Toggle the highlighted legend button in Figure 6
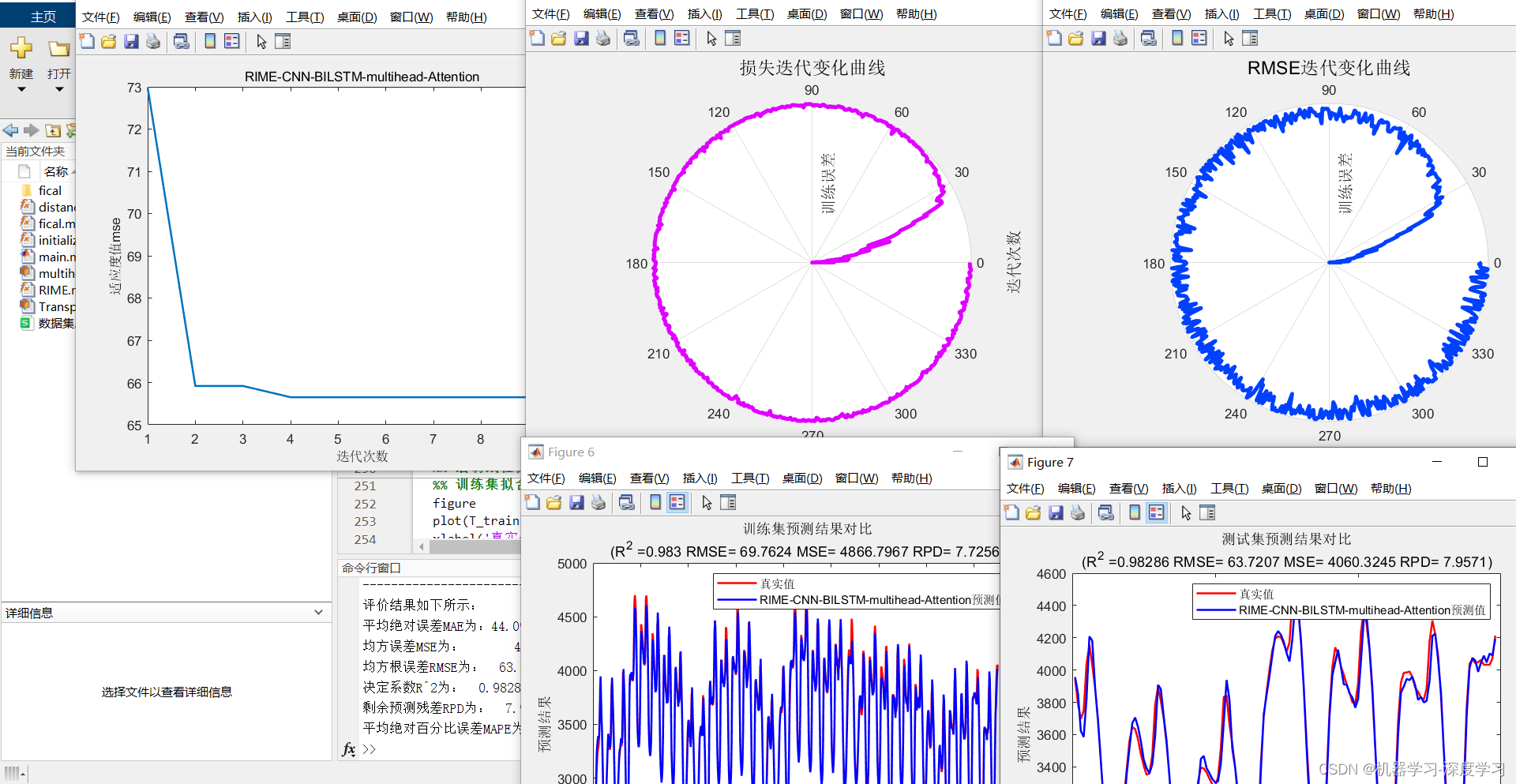This screenshot has height=784, width=1516. click(677, 502)
